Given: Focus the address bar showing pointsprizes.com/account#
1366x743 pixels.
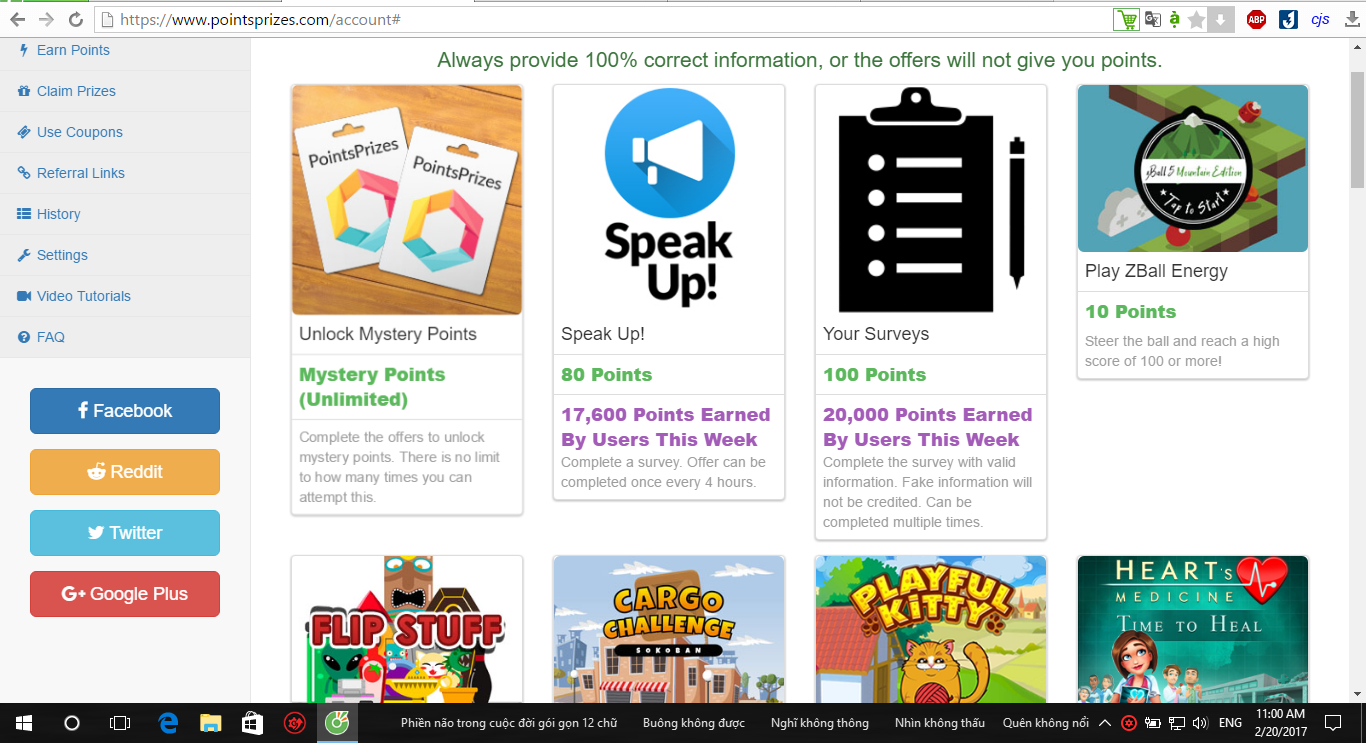Looking at the screenshot, I should tap(603, 19).
